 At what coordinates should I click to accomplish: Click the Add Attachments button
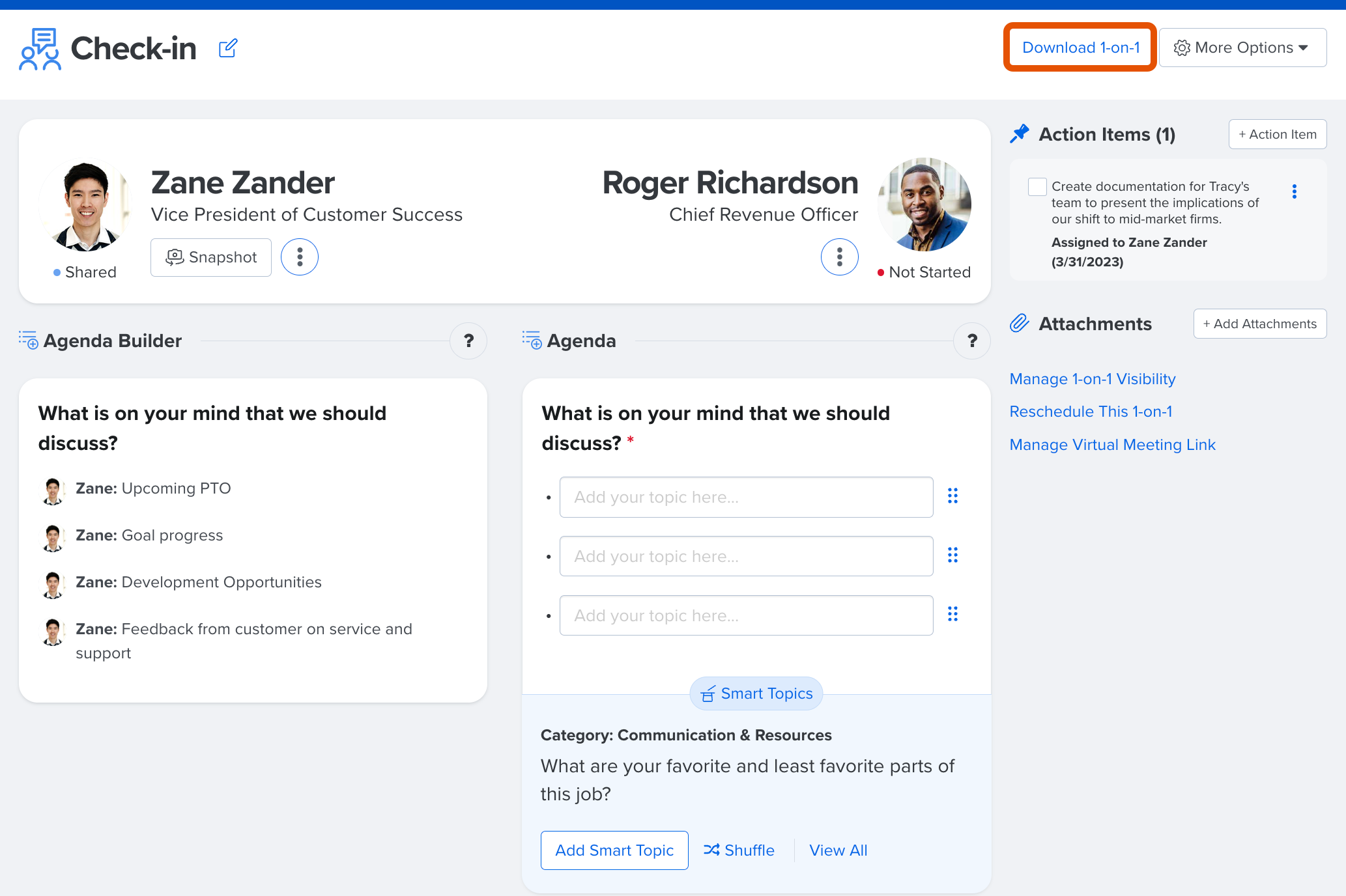point(1260,324)
